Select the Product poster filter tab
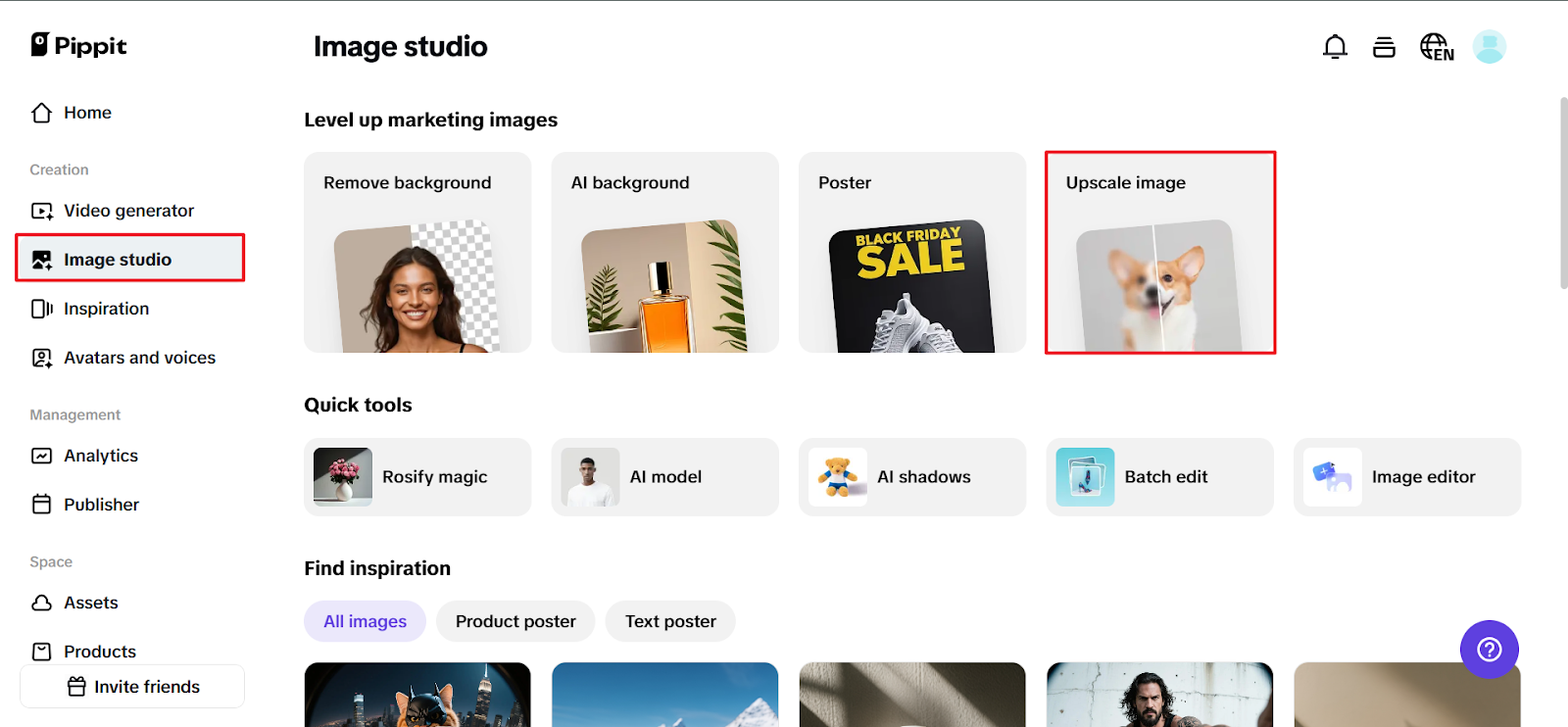This screenshot has height=727, width=1568. click(515, 621)
